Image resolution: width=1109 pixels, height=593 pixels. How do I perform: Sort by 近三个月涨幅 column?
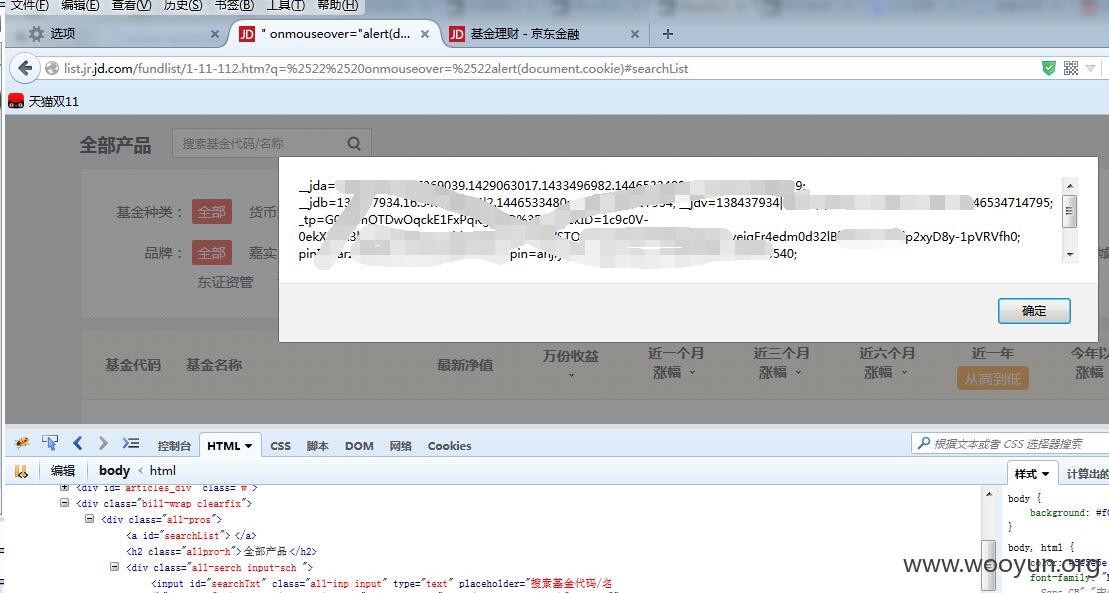pyautogui.click(x=782, y=362)
